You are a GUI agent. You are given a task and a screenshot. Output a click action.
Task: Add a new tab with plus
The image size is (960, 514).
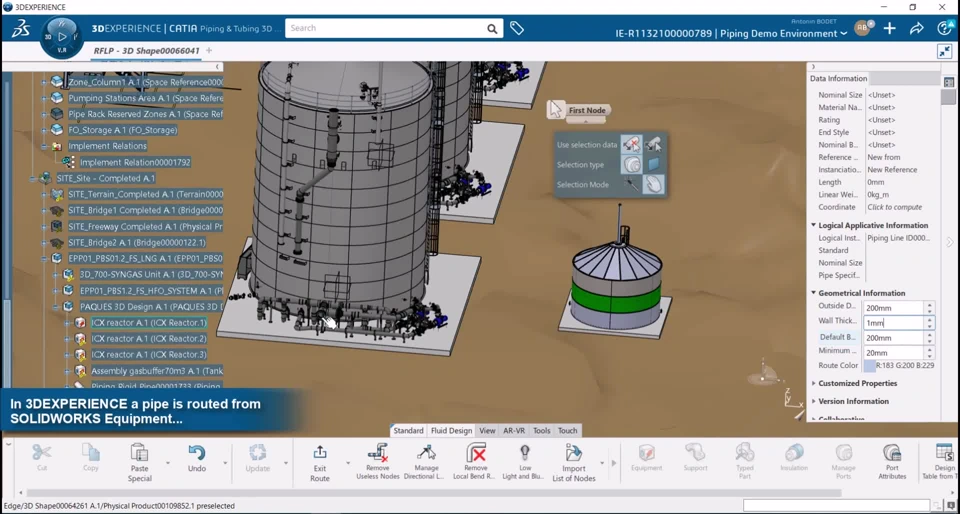click(x=209, y=51)
